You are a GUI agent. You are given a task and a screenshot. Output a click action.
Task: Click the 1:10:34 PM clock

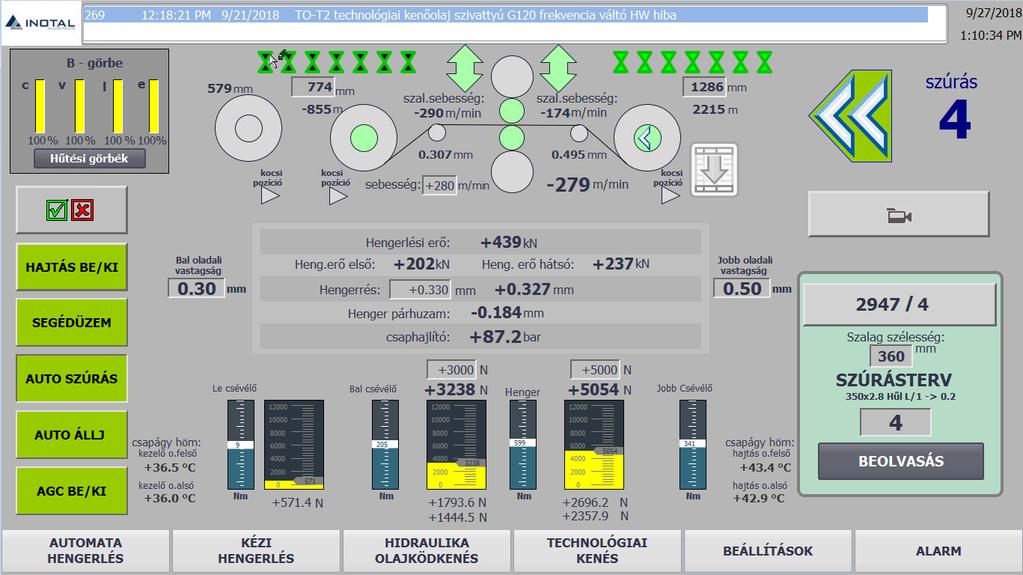pyautogui.click(x=989, y=36)
